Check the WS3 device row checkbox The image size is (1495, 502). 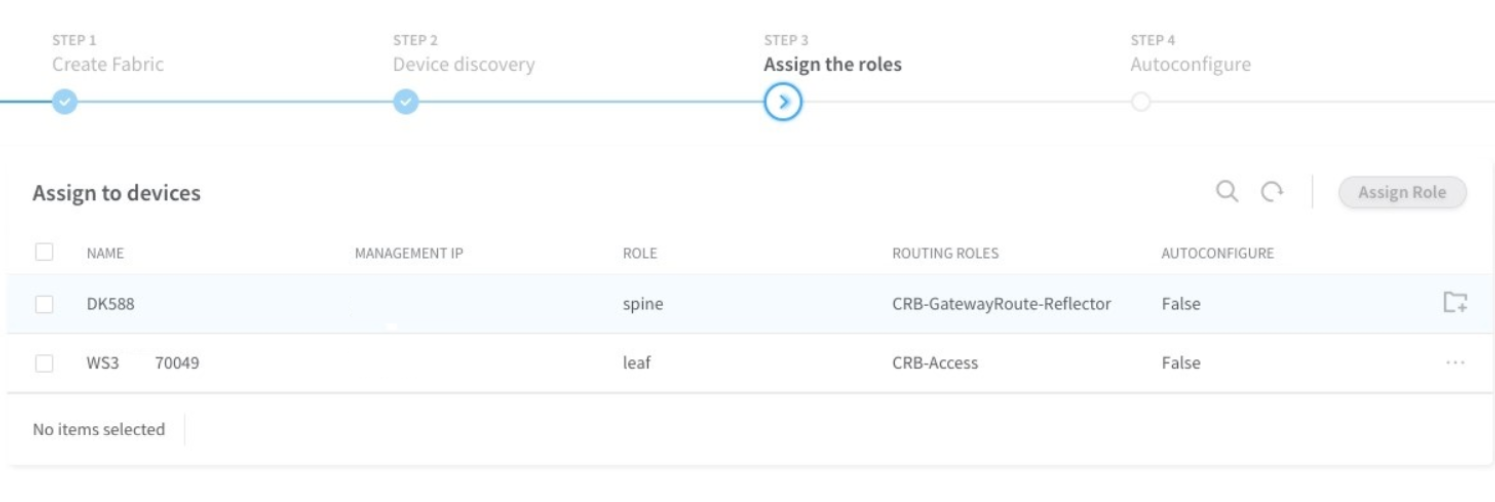point(44,363)
